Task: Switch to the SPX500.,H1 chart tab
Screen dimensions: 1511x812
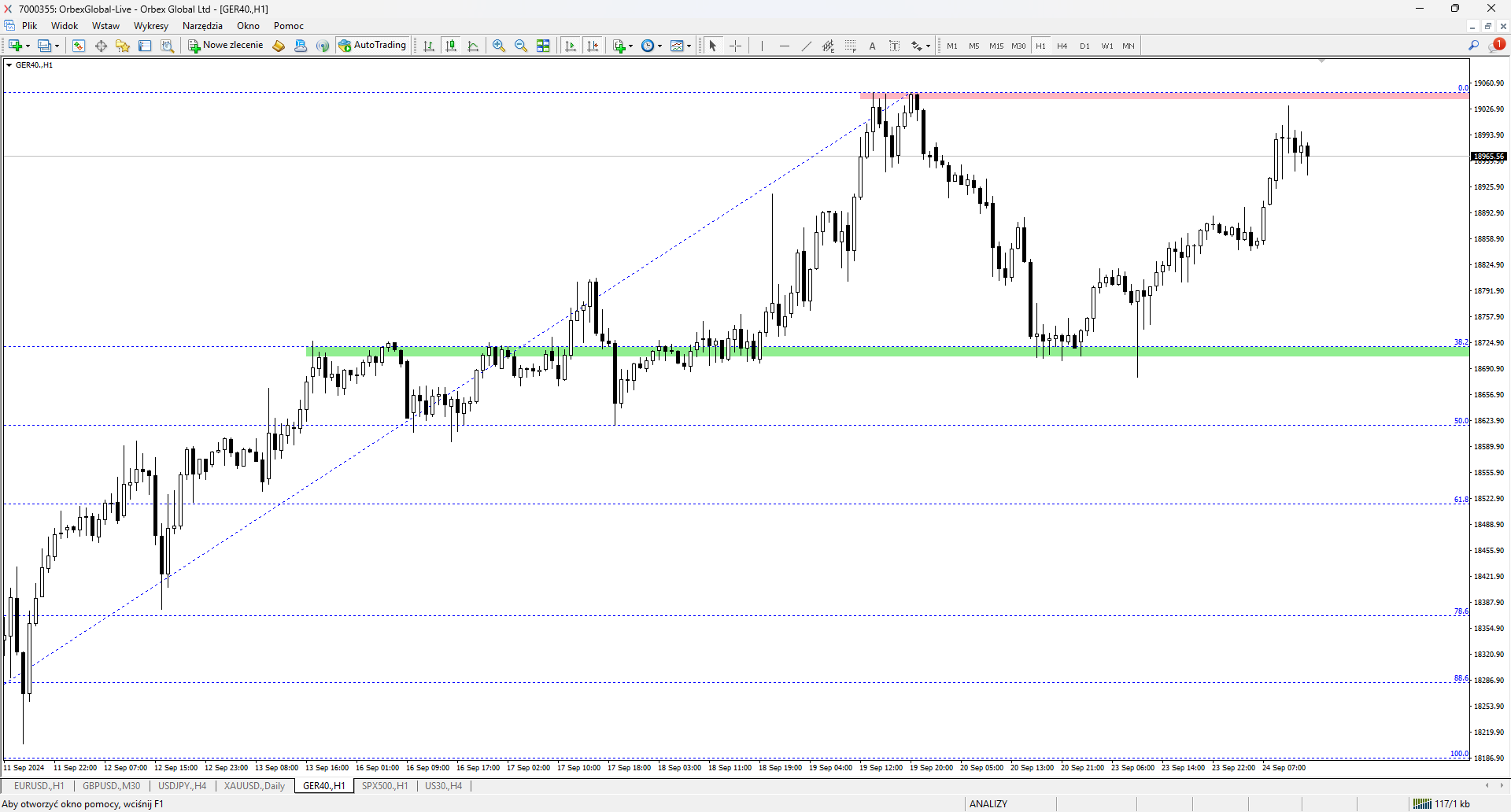Action: (x=385, y=786)
